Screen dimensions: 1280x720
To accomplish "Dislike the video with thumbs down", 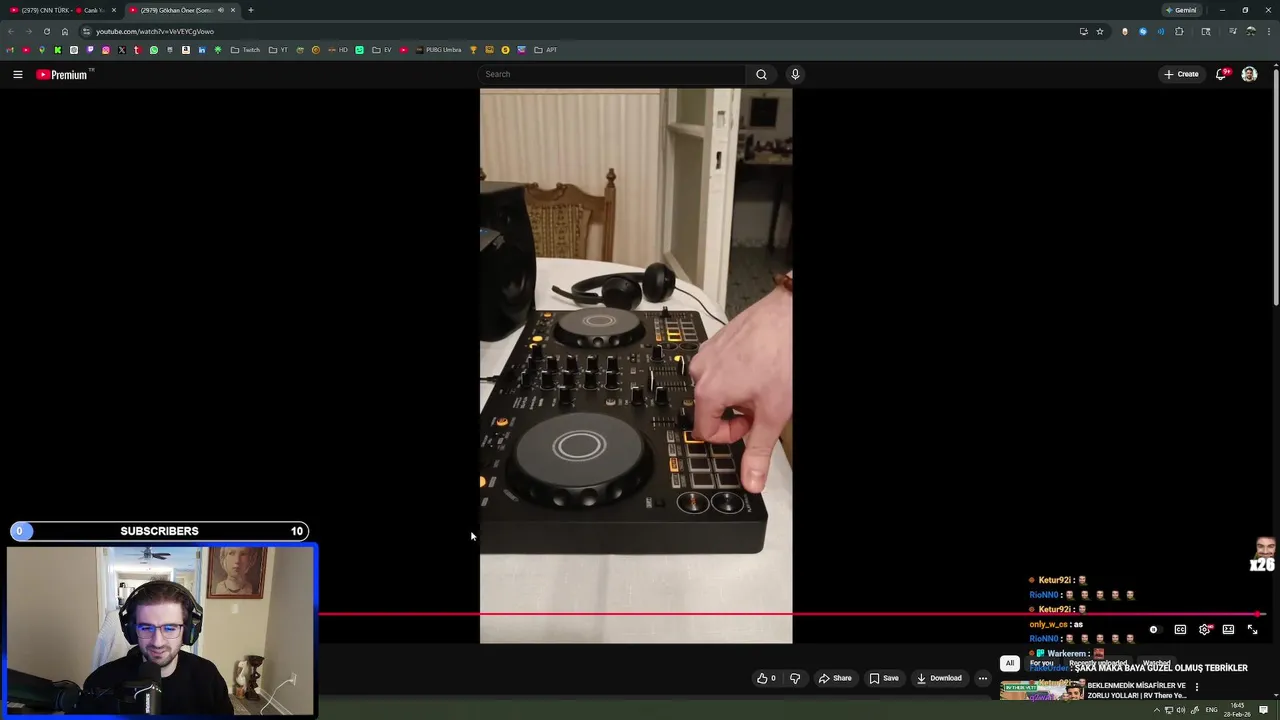I will pyautogui.click(x=795, y=678).
